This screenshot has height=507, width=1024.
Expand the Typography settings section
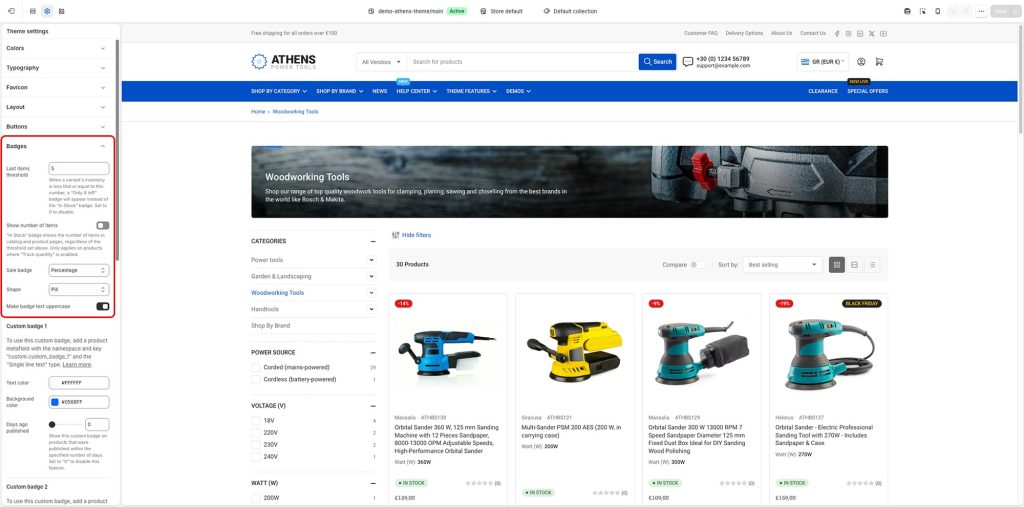(x=56, y=68)
